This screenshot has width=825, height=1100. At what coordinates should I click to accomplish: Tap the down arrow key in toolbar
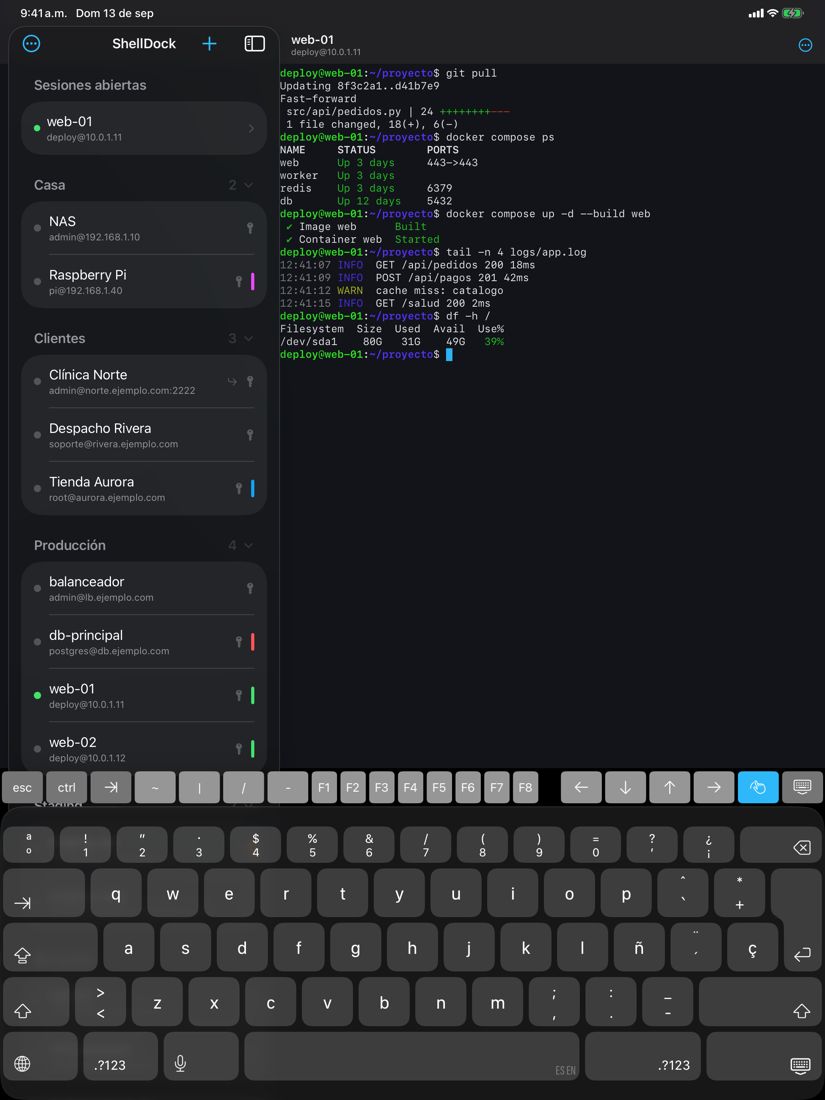pyautogui.click(x=625, y=787)
